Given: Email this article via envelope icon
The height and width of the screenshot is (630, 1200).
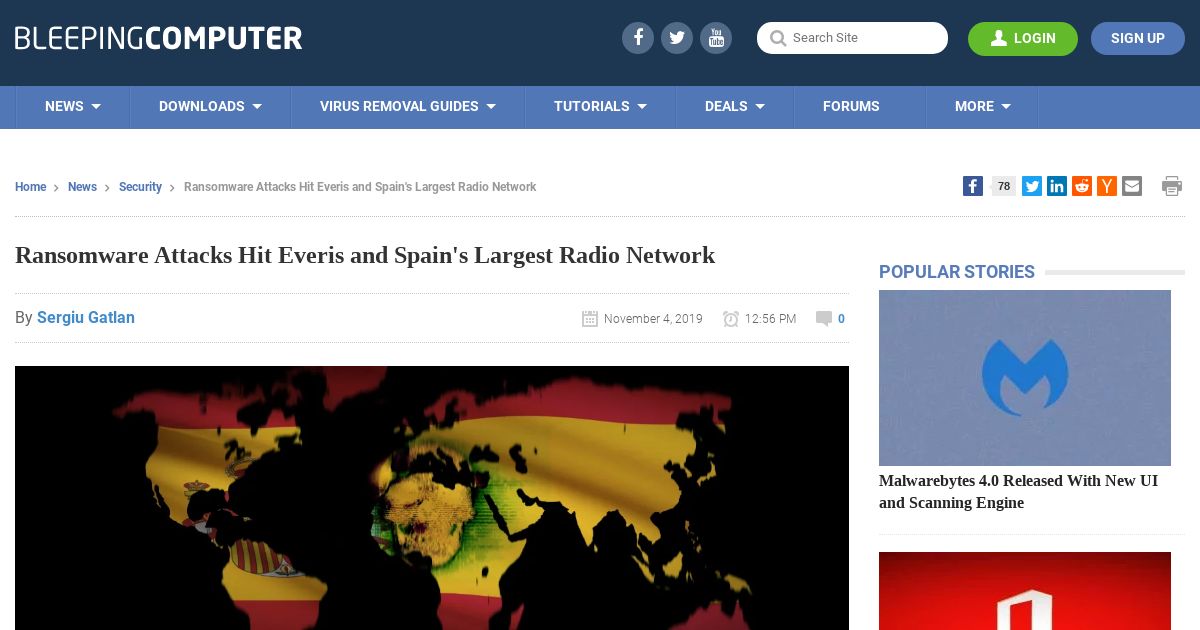Looking at the screenshot, I should click(x=1132, y=186).
